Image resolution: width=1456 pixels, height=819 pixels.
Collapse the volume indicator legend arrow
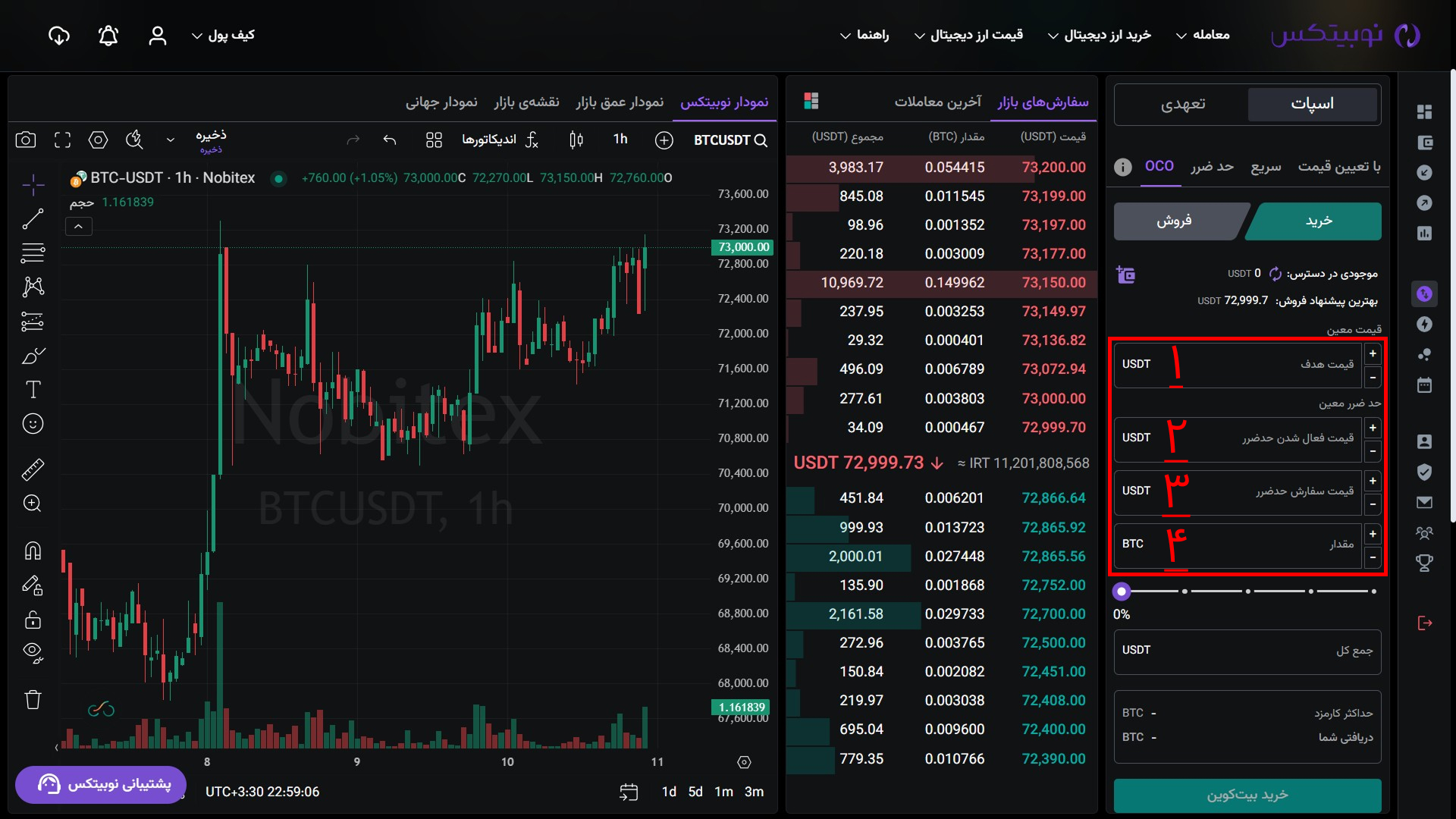[78, 227]
